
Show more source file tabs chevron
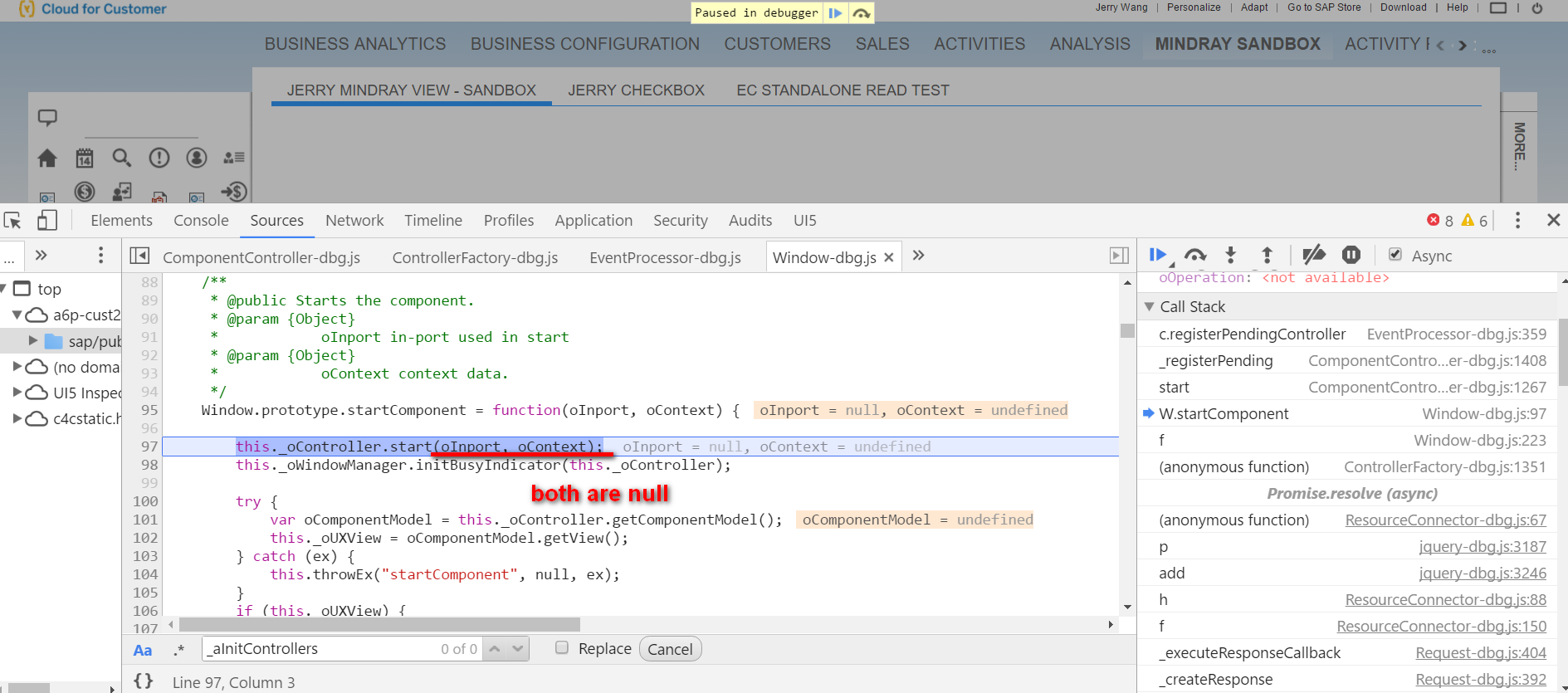918,256
